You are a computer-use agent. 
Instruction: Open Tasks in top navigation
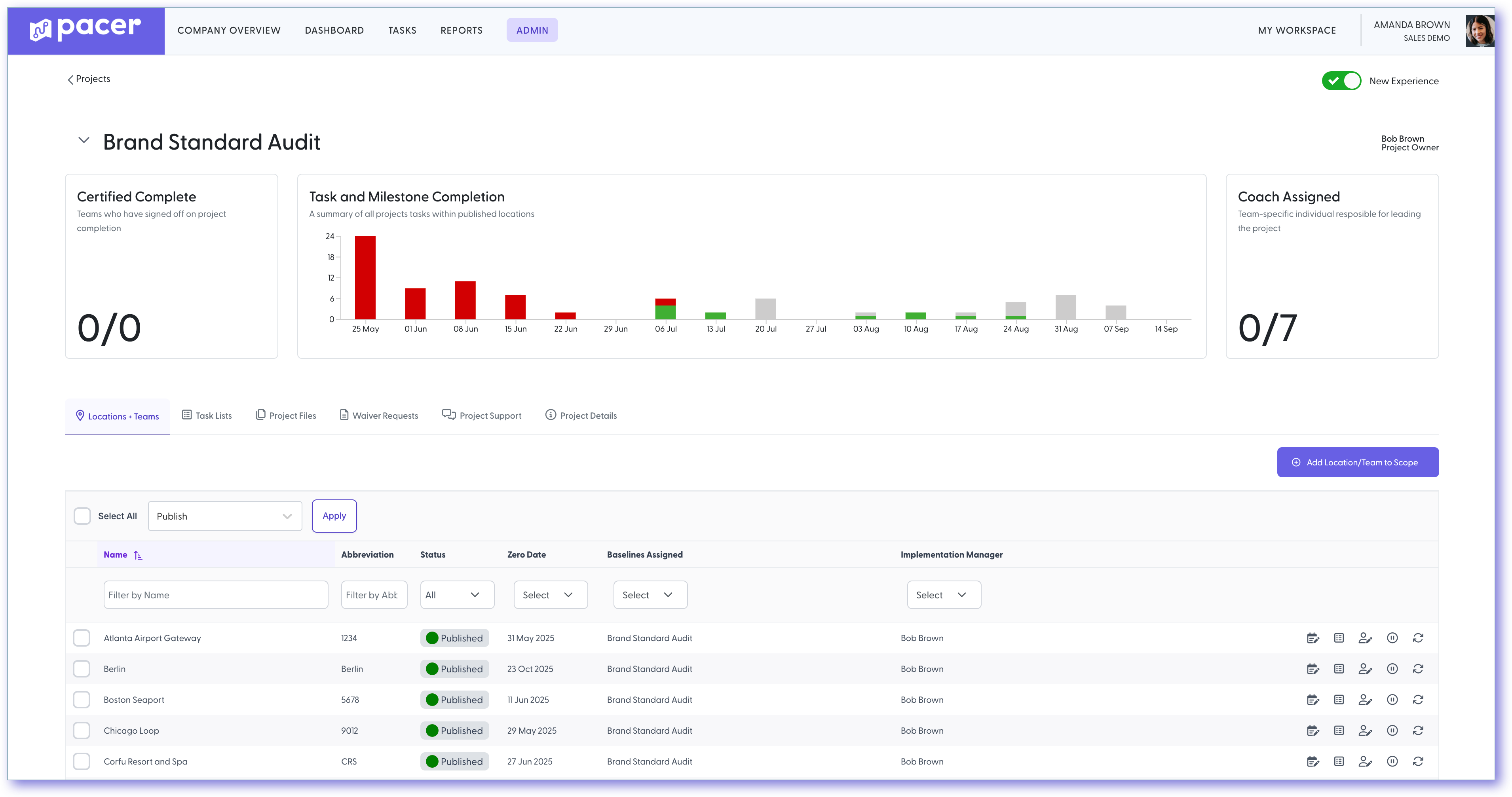click(x=402, y=30)
